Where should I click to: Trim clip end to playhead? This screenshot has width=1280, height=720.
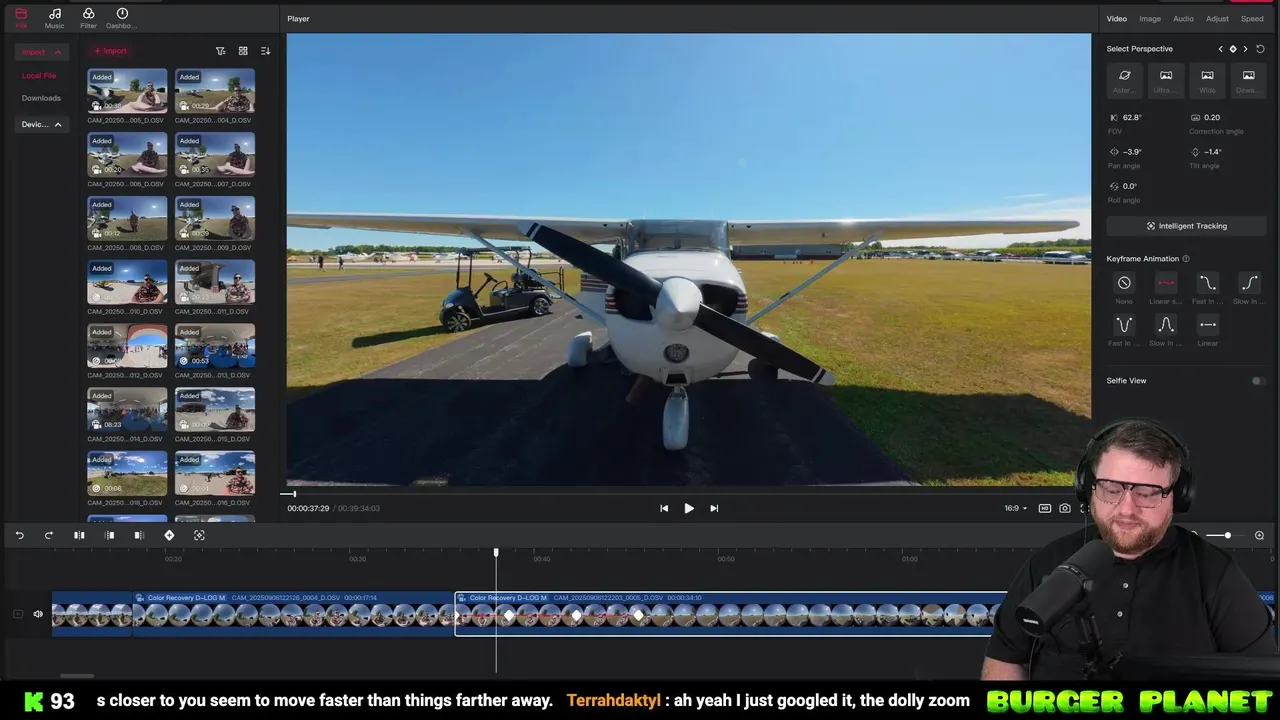[x=139, y=536]
